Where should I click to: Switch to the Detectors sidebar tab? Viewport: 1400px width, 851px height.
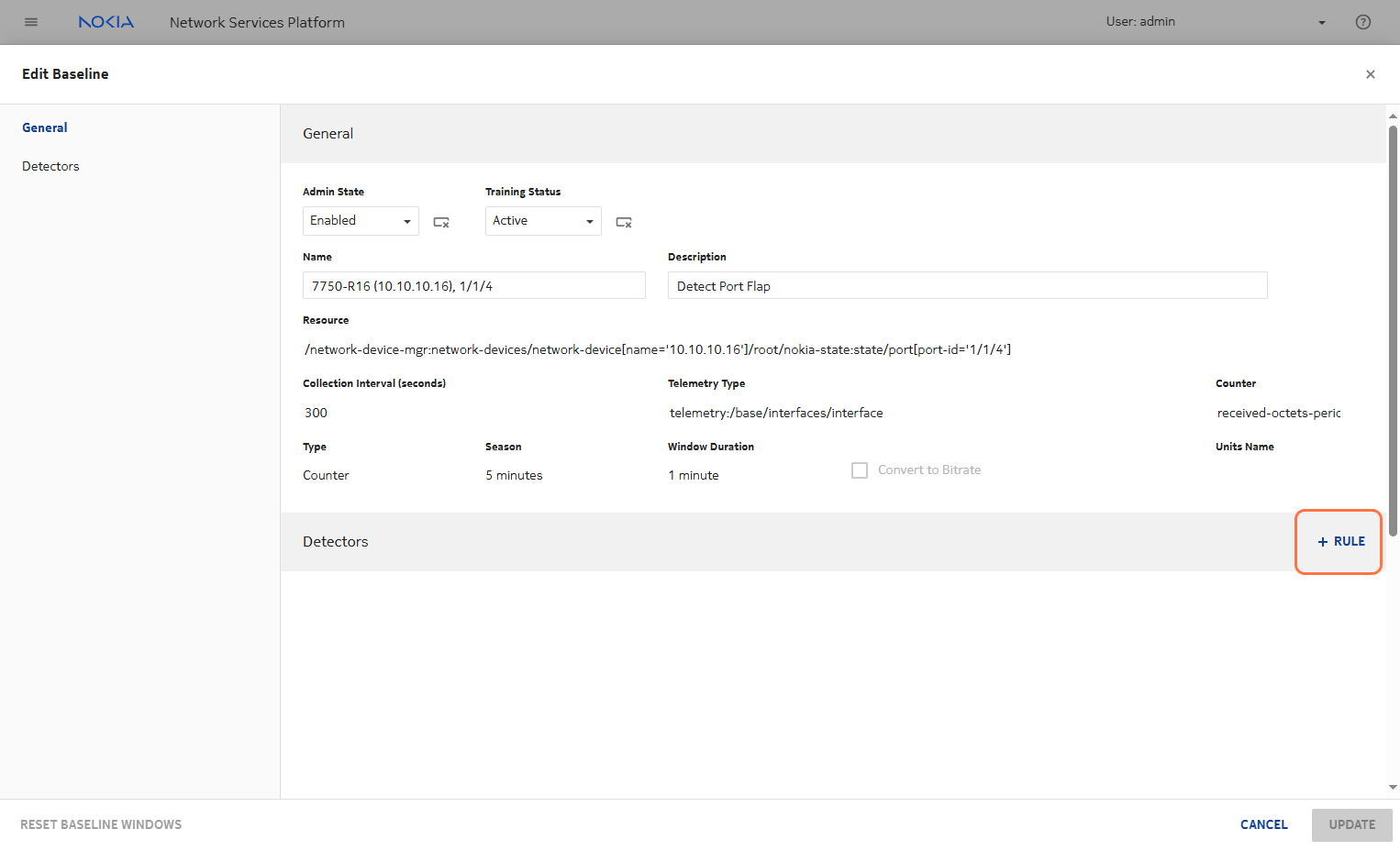[50, 166]
